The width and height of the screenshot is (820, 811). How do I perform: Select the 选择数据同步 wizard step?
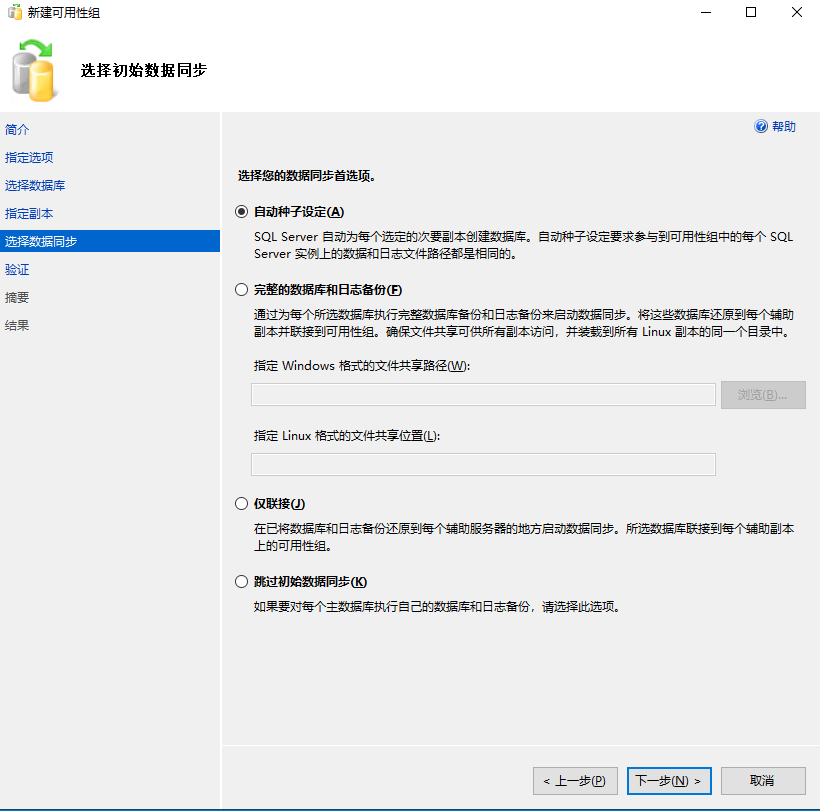[110, 241]
